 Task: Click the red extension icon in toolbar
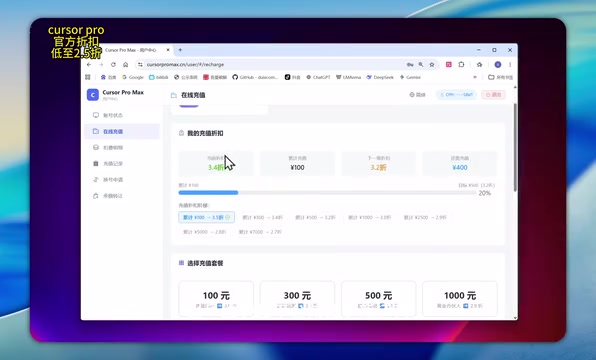[449, 65]
